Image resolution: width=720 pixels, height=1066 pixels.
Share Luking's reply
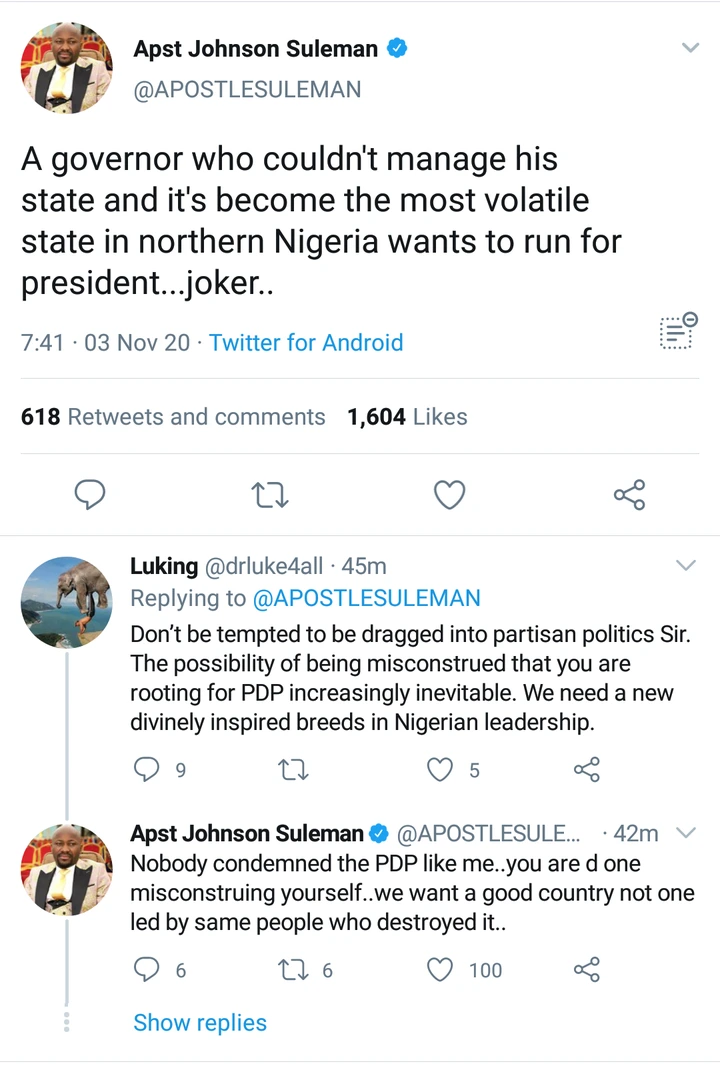[x=587, y=769]
